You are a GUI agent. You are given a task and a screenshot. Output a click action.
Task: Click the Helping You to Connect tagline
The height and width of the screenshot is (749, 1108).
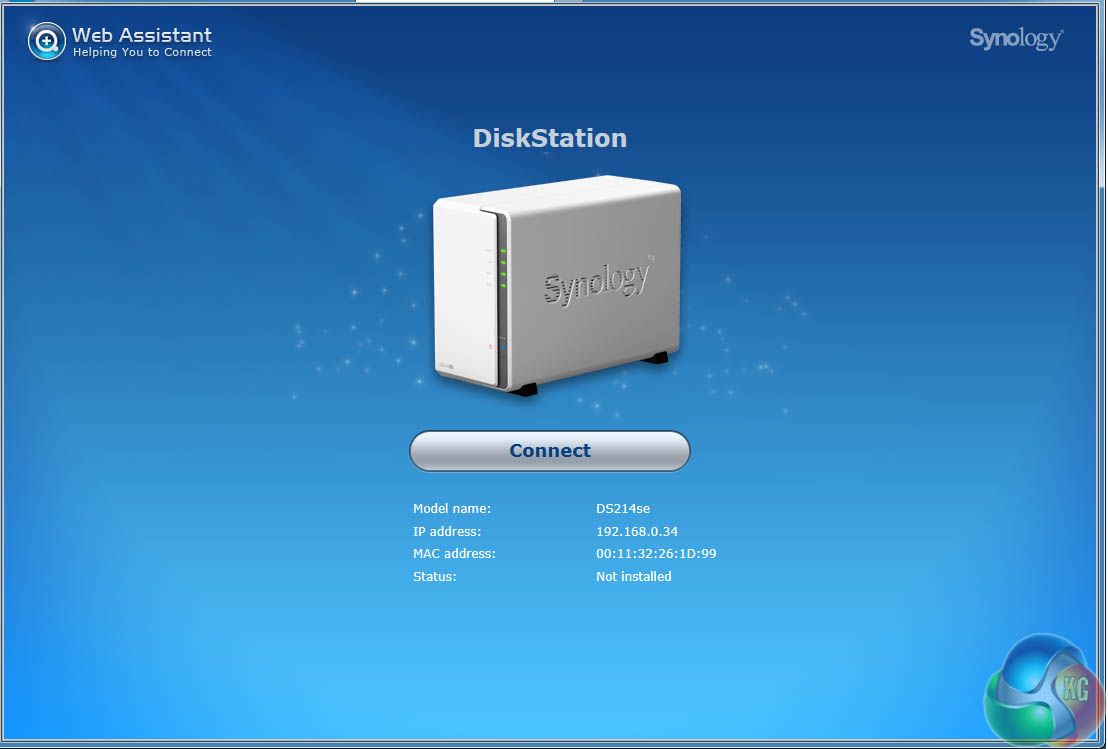click(142, 52)
